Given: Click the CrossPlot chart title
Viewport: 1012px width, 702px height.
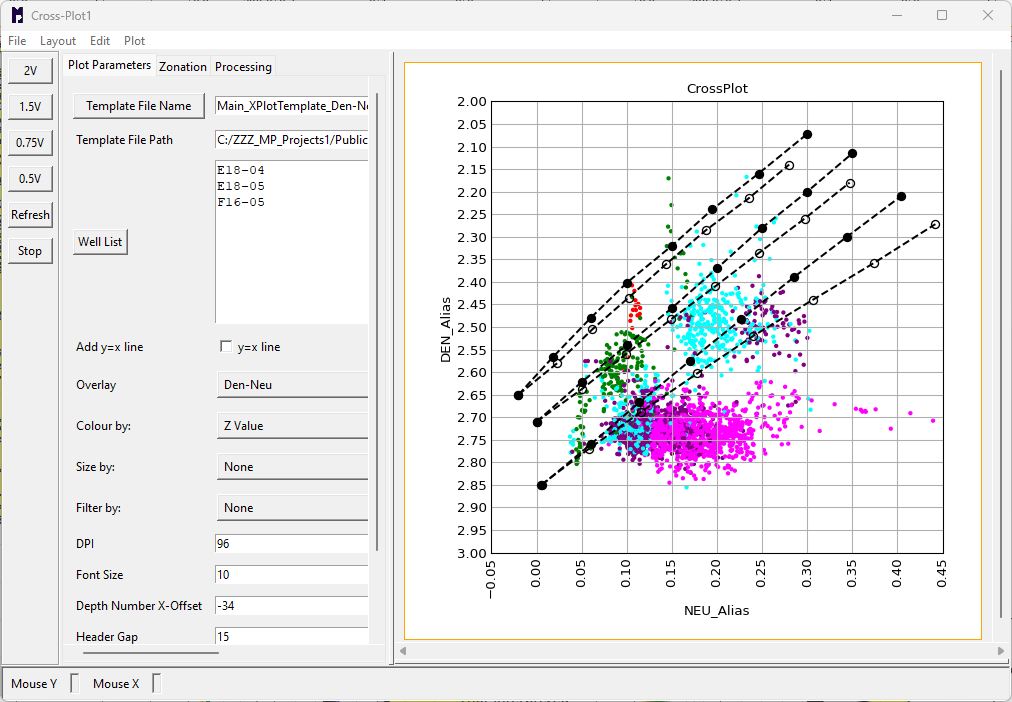Looking at the screenshot, I should point(717,88).
